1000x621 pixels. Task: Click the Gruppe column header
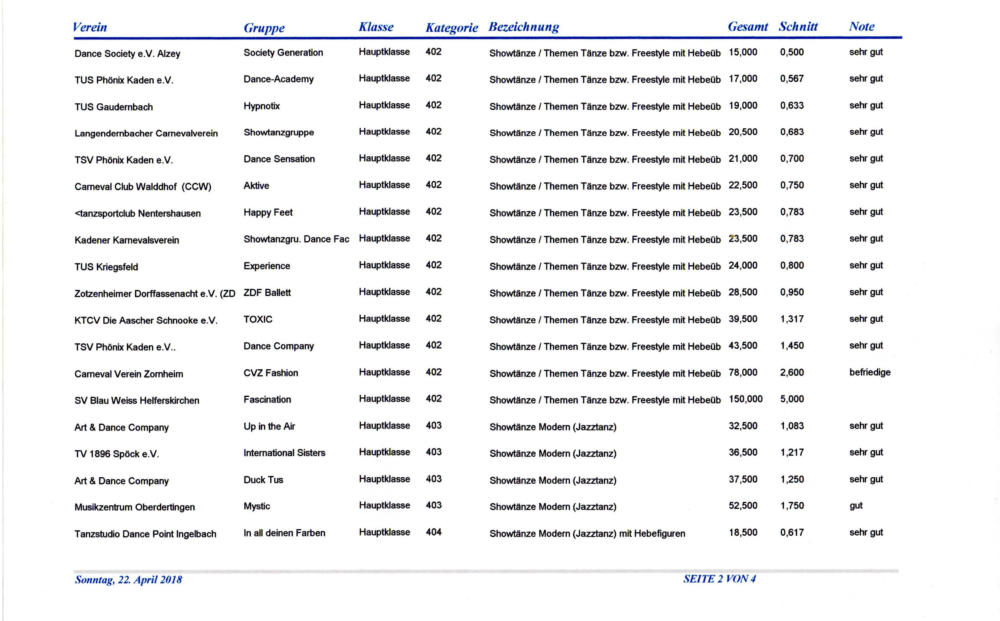pos(264,27)
